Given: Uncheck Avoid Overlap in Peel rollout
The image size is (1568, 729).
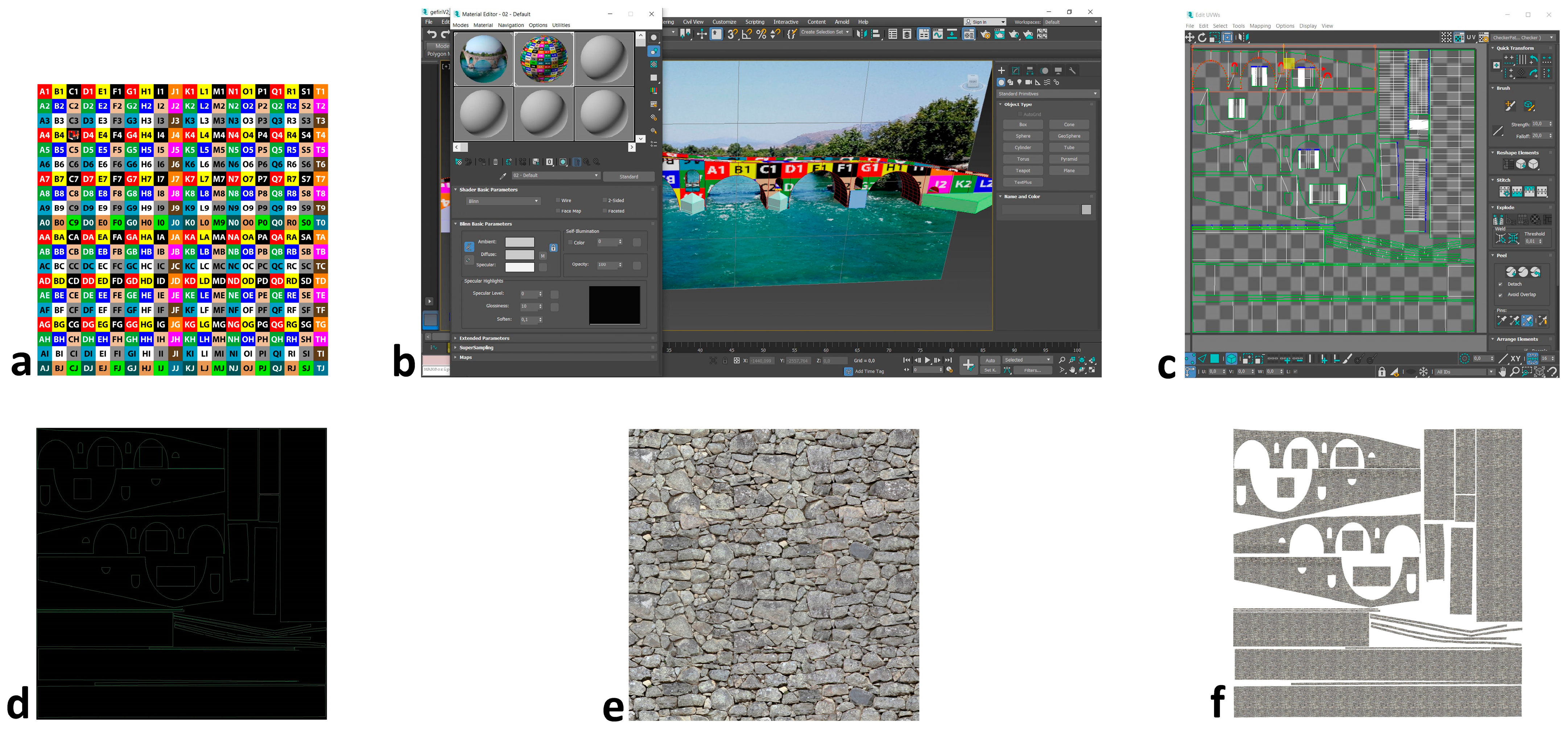Looking at the screenshot, I should (x=1501, y=294).
